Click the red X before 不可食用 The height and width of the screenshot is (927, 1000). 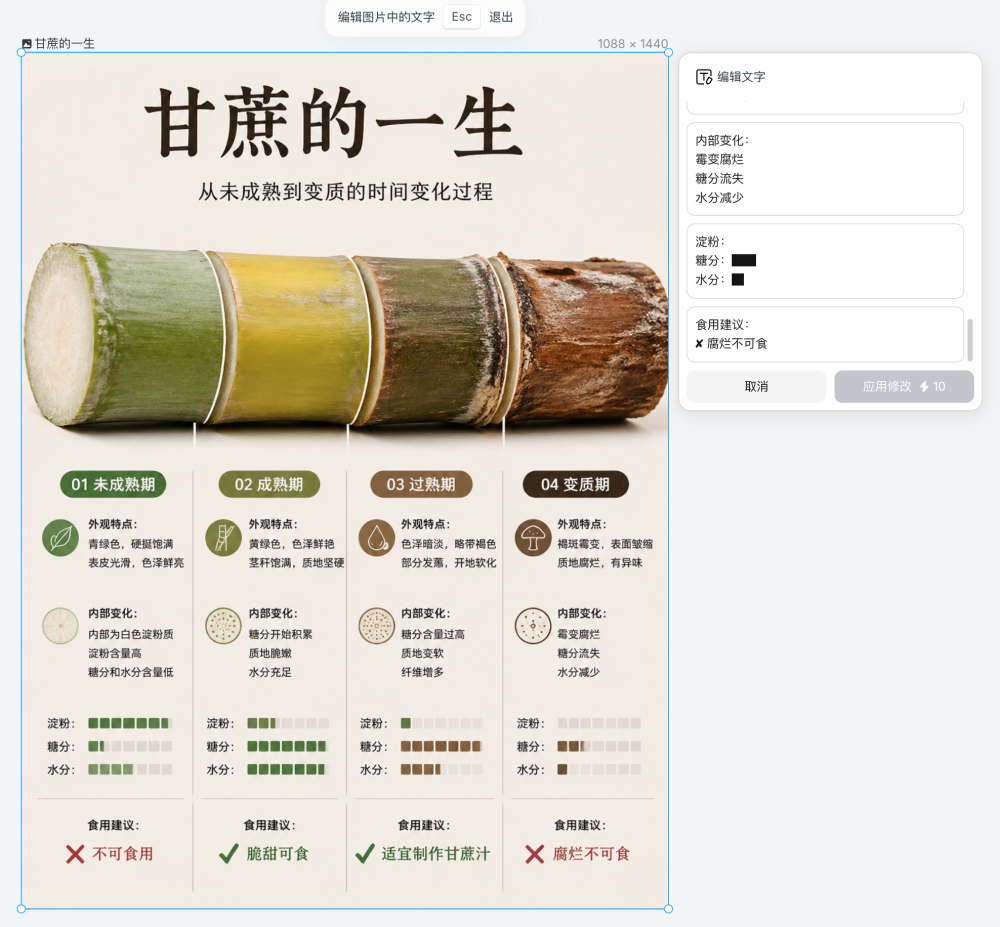pyautogui.click(x=75, y=854)
